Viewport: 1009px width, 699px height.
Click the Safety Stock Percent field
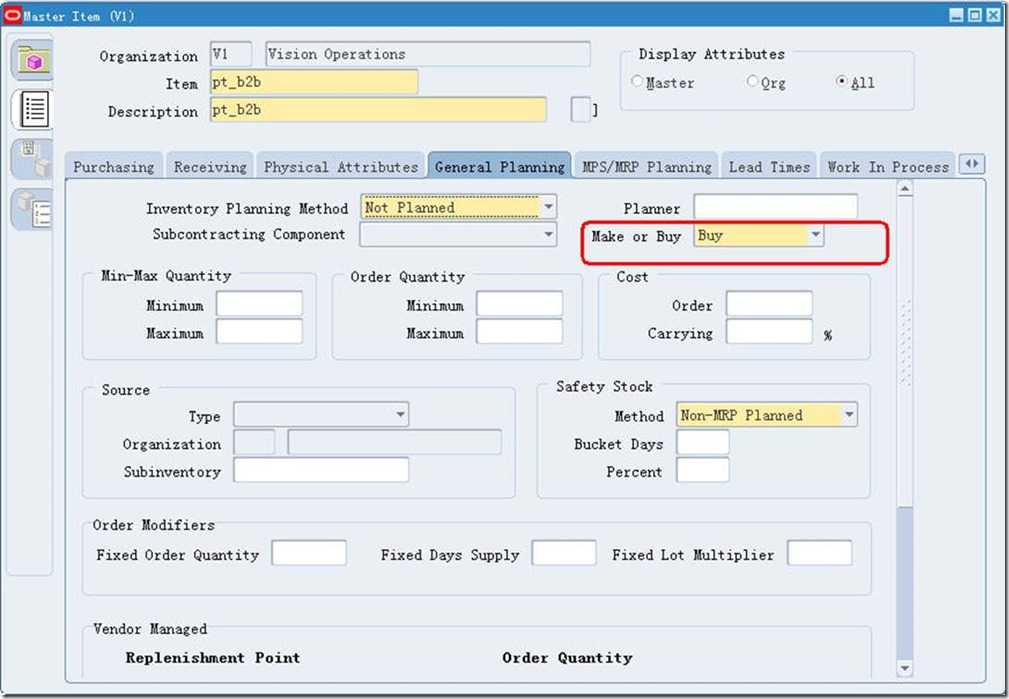pyautogui.click(x=703, y=470)
